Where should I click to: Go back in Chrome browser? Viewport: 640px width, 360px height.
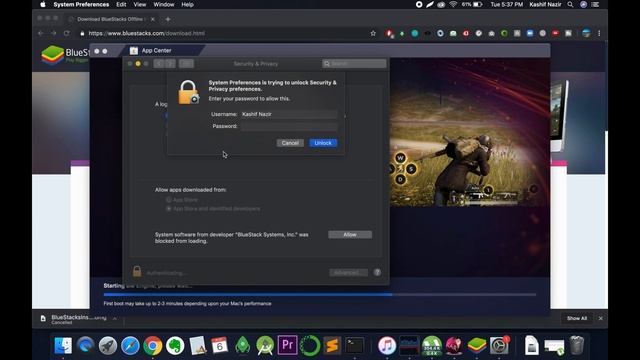point(40,33)
